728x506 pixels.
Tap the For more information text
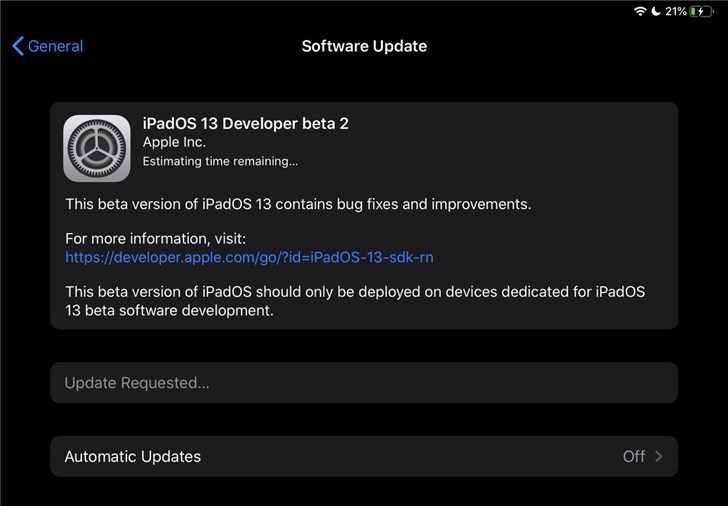pos(155,239)
